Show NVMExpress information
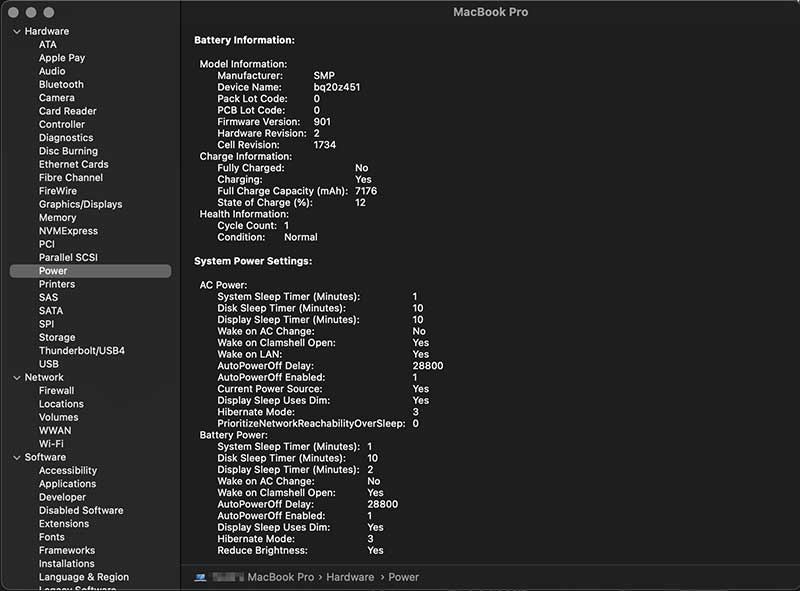The height and width of the screenshot is (591, 800). point(68,231)
